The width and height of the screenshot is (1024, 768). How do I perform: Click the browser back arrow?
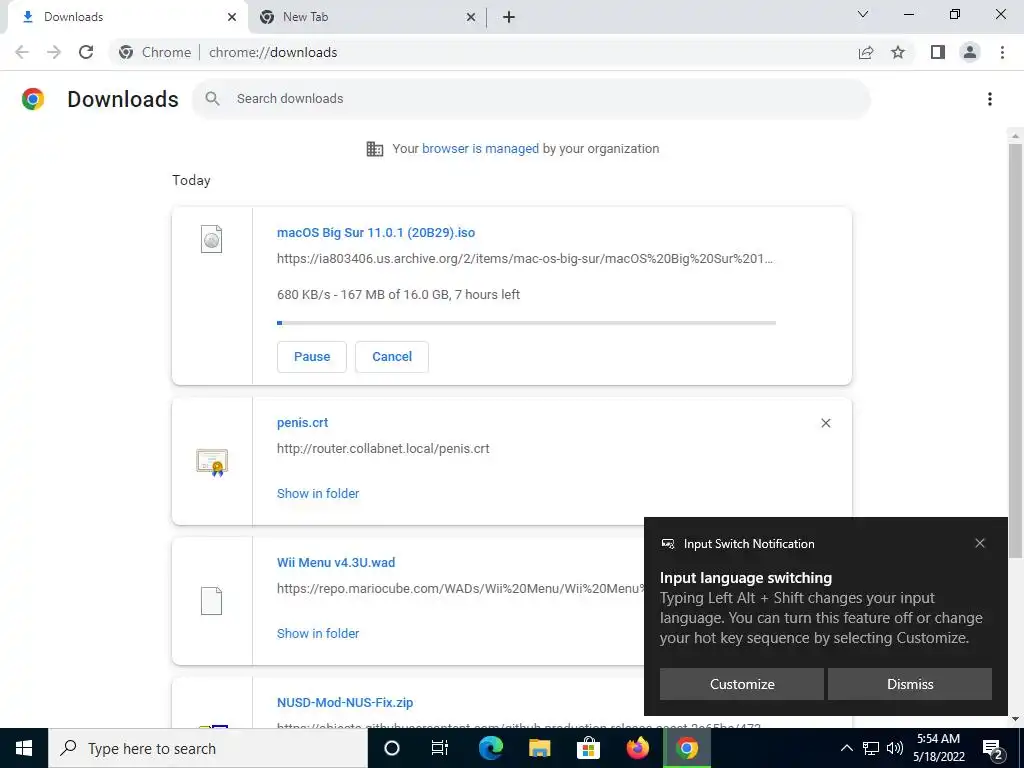click(22, 52)
